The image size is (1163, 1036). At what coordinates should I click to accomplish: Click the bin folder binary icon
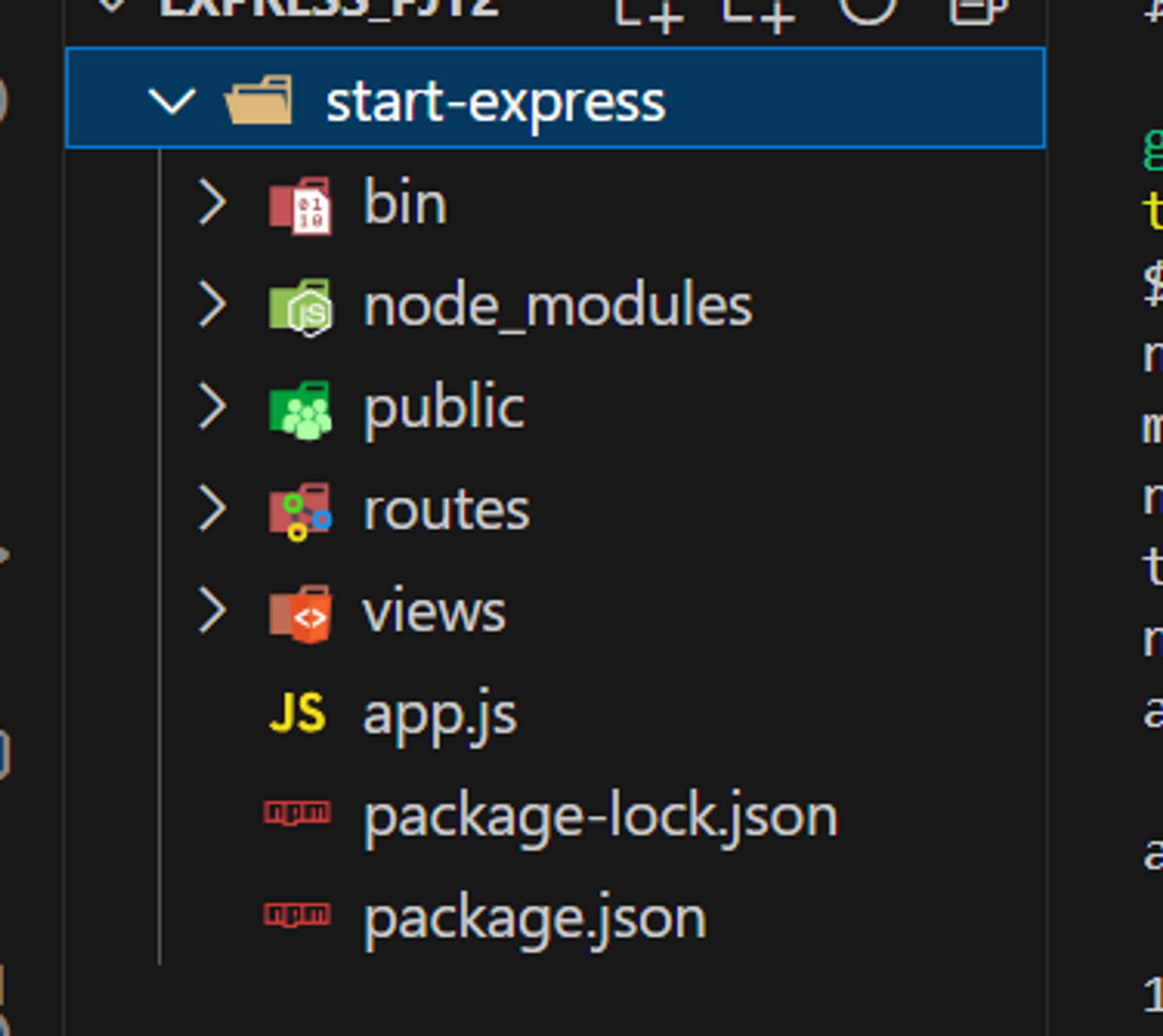pos(300,205)
